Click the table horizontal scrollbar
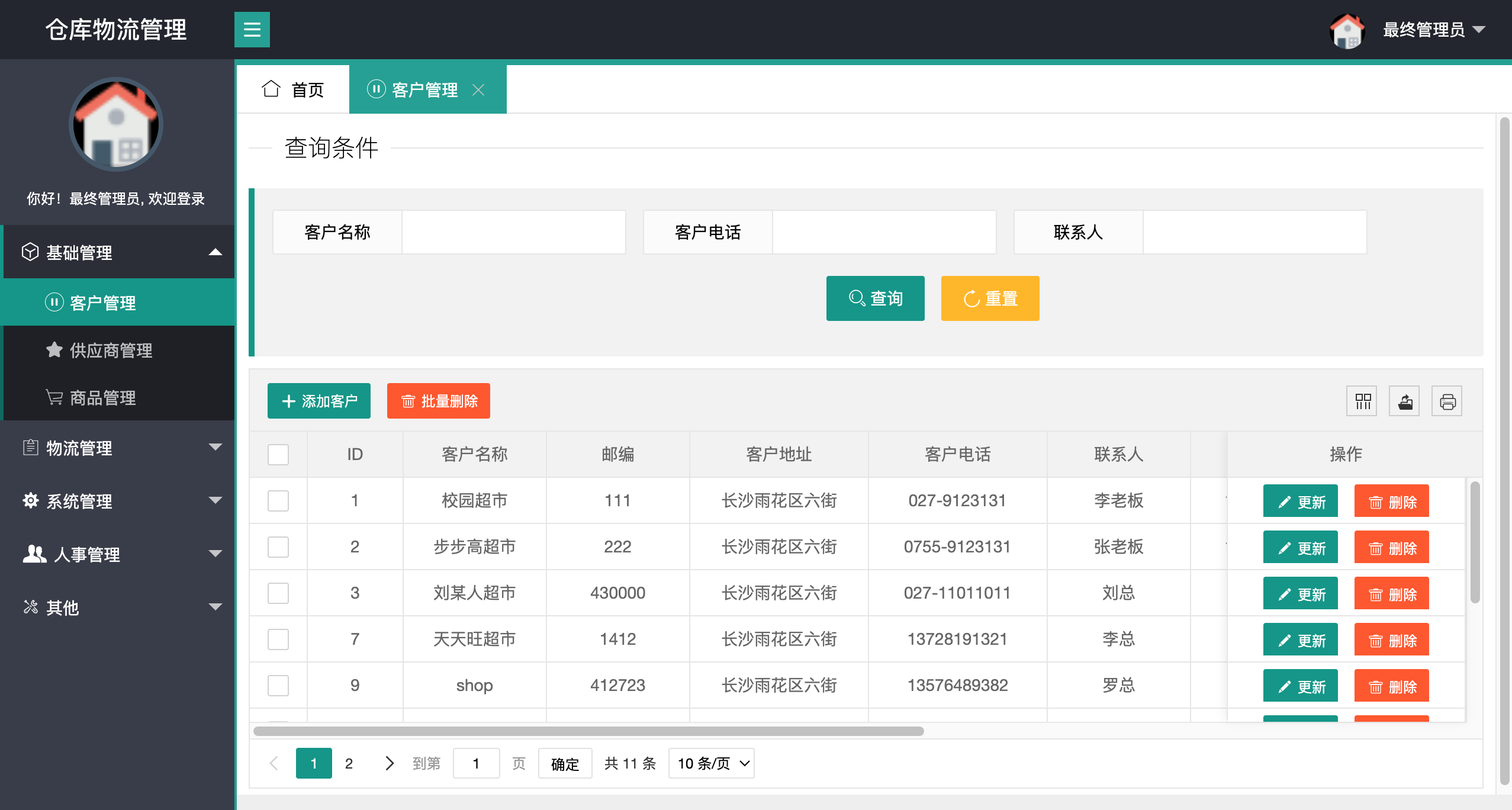 tap(588, 731)
